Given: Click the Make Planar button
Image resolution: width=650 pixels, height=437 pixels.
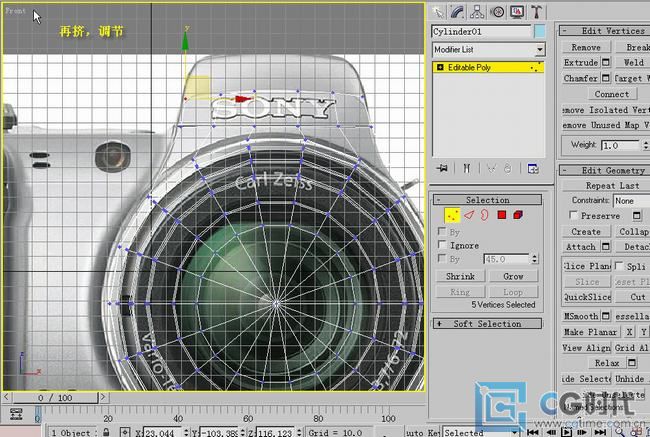Looking at the screenshot, I should [590, 332].
